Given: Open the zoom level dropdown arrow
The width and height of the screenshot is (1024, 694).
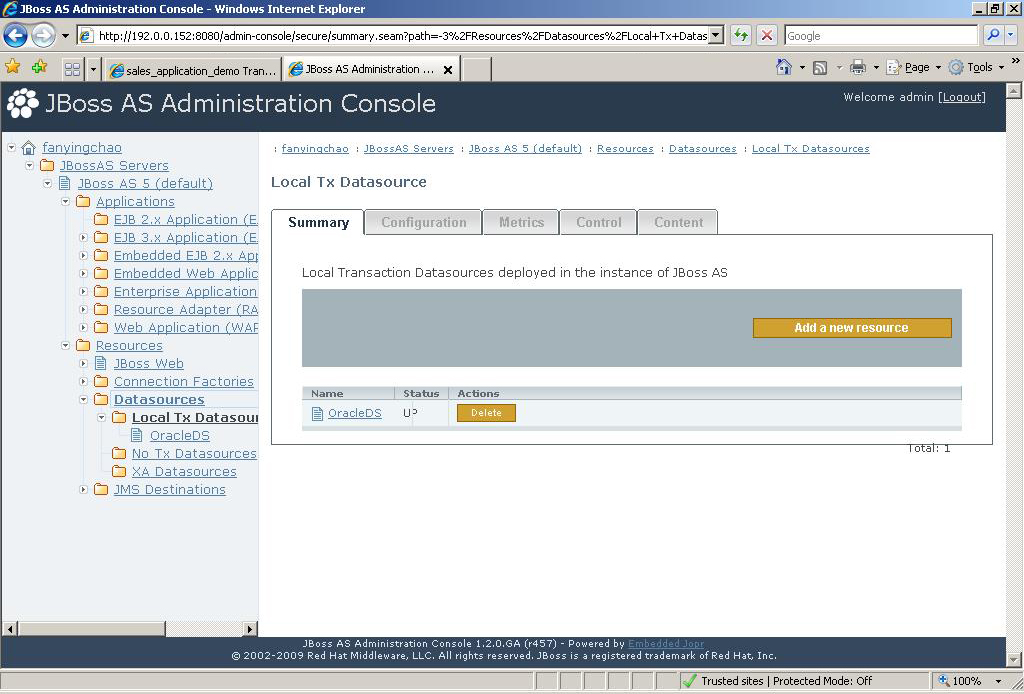Looking at the screenshot, I should coord(998,681).
